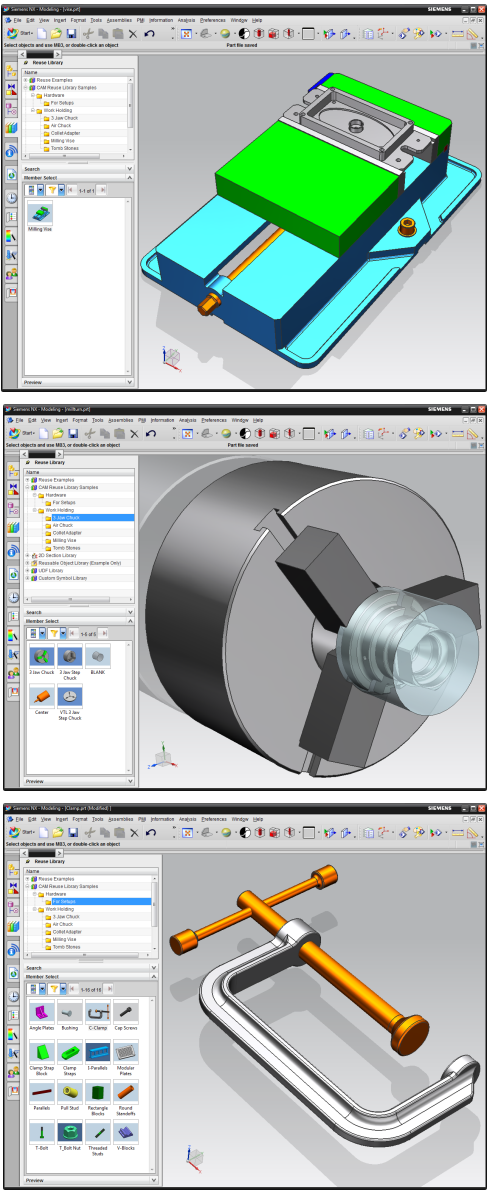Select the Round Standoffs member
494x1196 pixels.
(x=126, y=1092)
